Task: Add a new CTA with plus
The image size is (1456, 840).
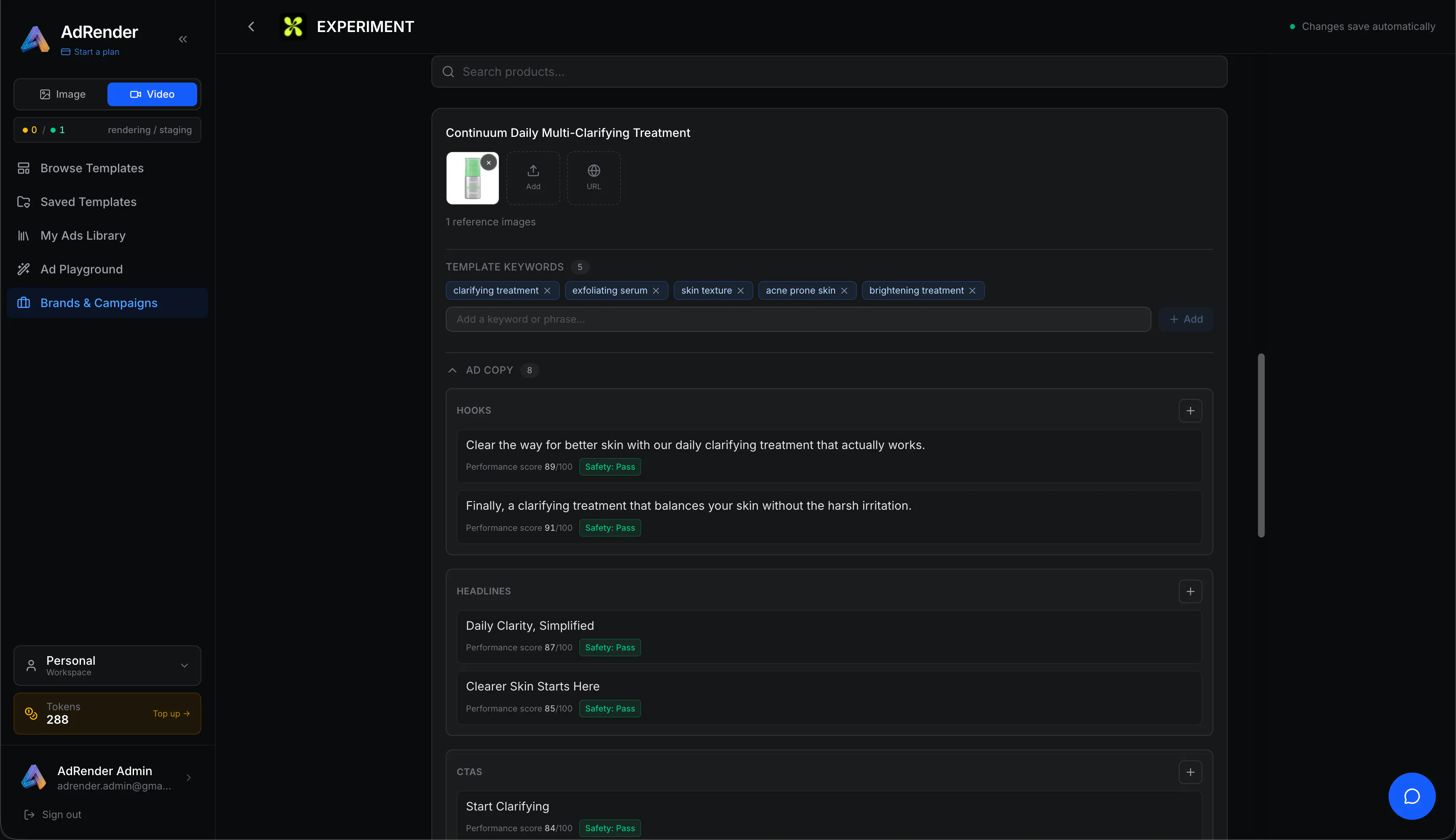Action: coord(1190,772)
